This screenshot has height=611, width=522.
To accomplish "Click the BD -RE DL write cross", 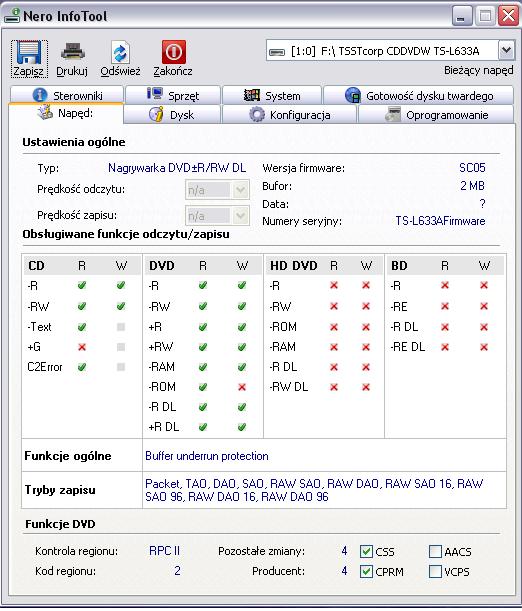I will point(484,347).
